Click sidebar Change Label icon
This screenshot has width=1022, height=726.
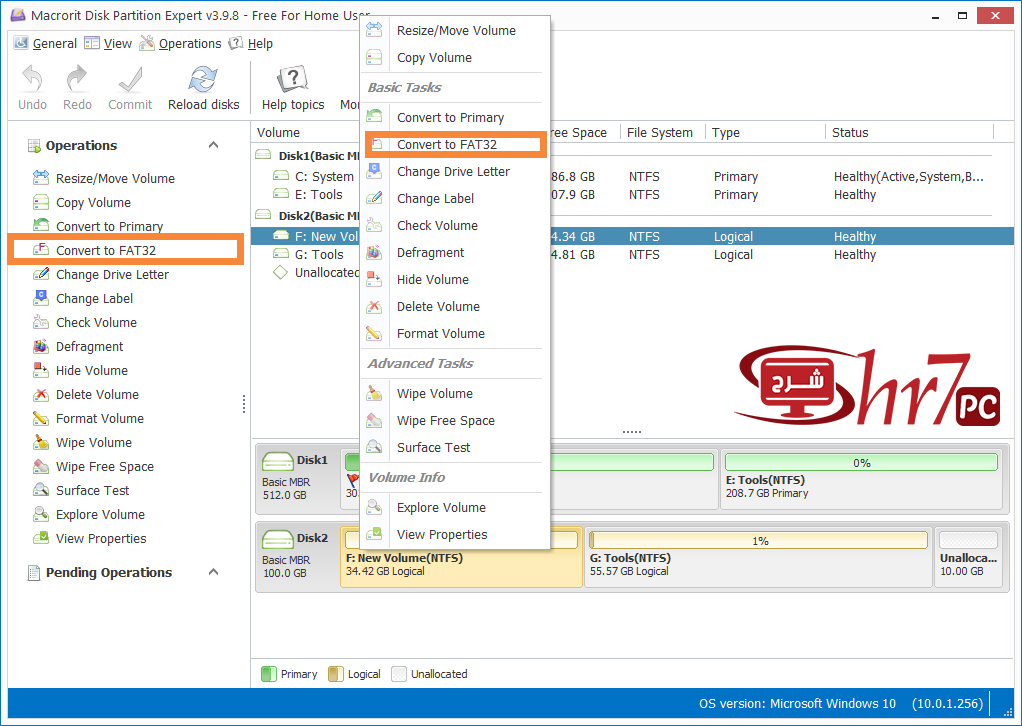[40, 298]
